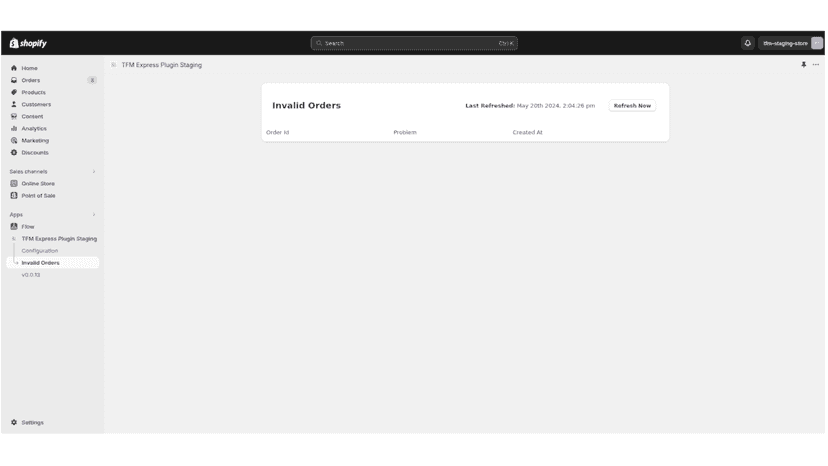828x466 pixels.
Task: Click the Customers person icon
Action: pos(14,105)
